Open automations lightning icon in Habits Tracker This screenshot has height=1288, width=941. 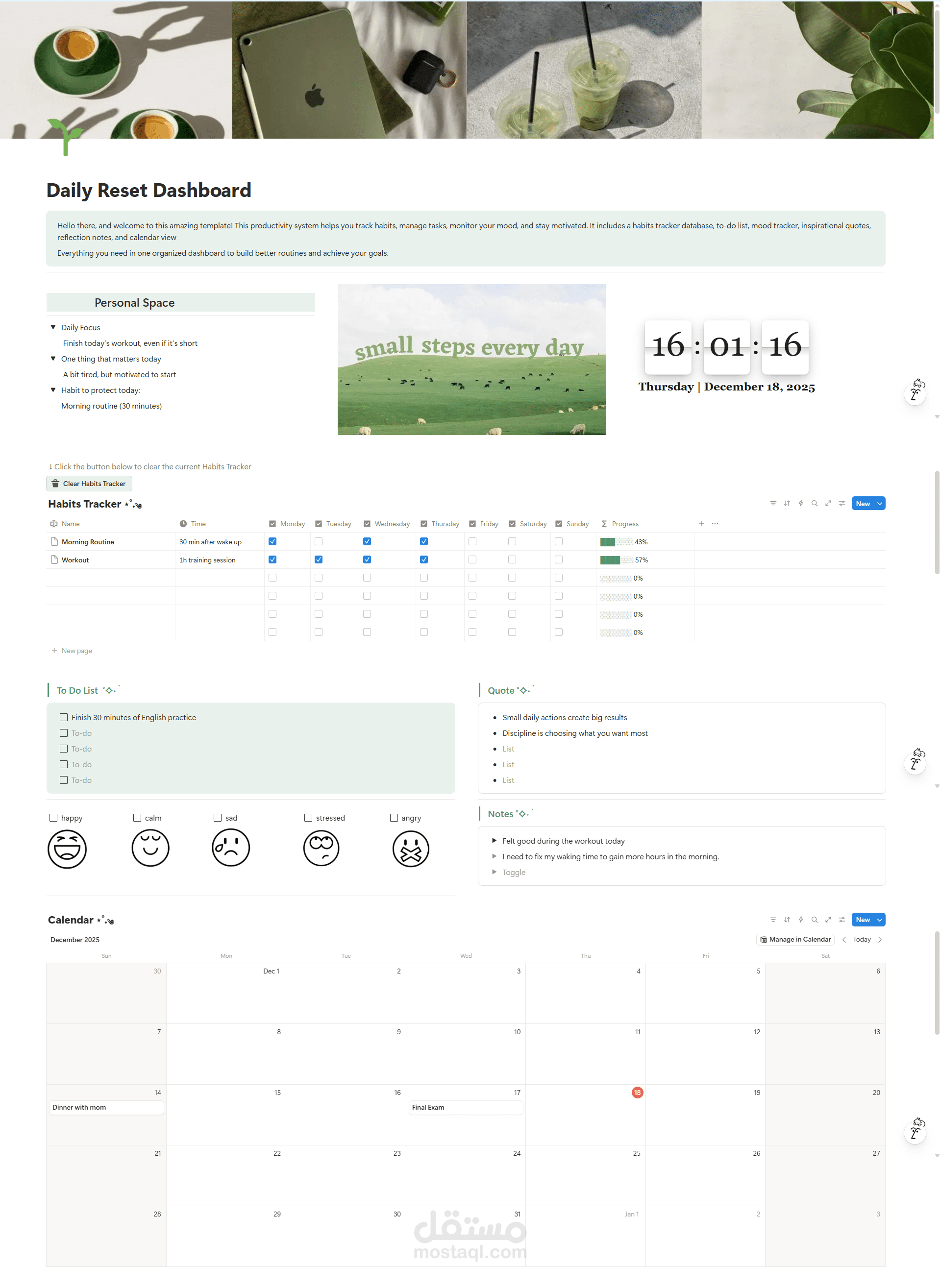coord(800,503)
